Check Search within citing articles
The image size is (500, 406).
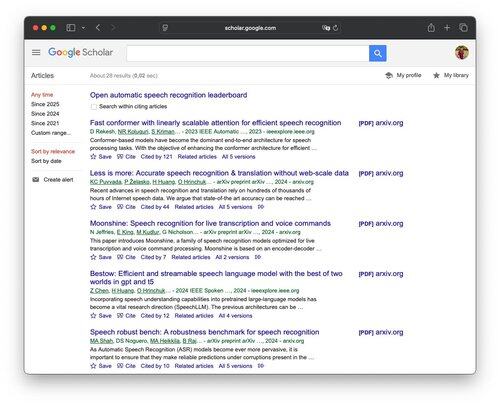point(94,107)
